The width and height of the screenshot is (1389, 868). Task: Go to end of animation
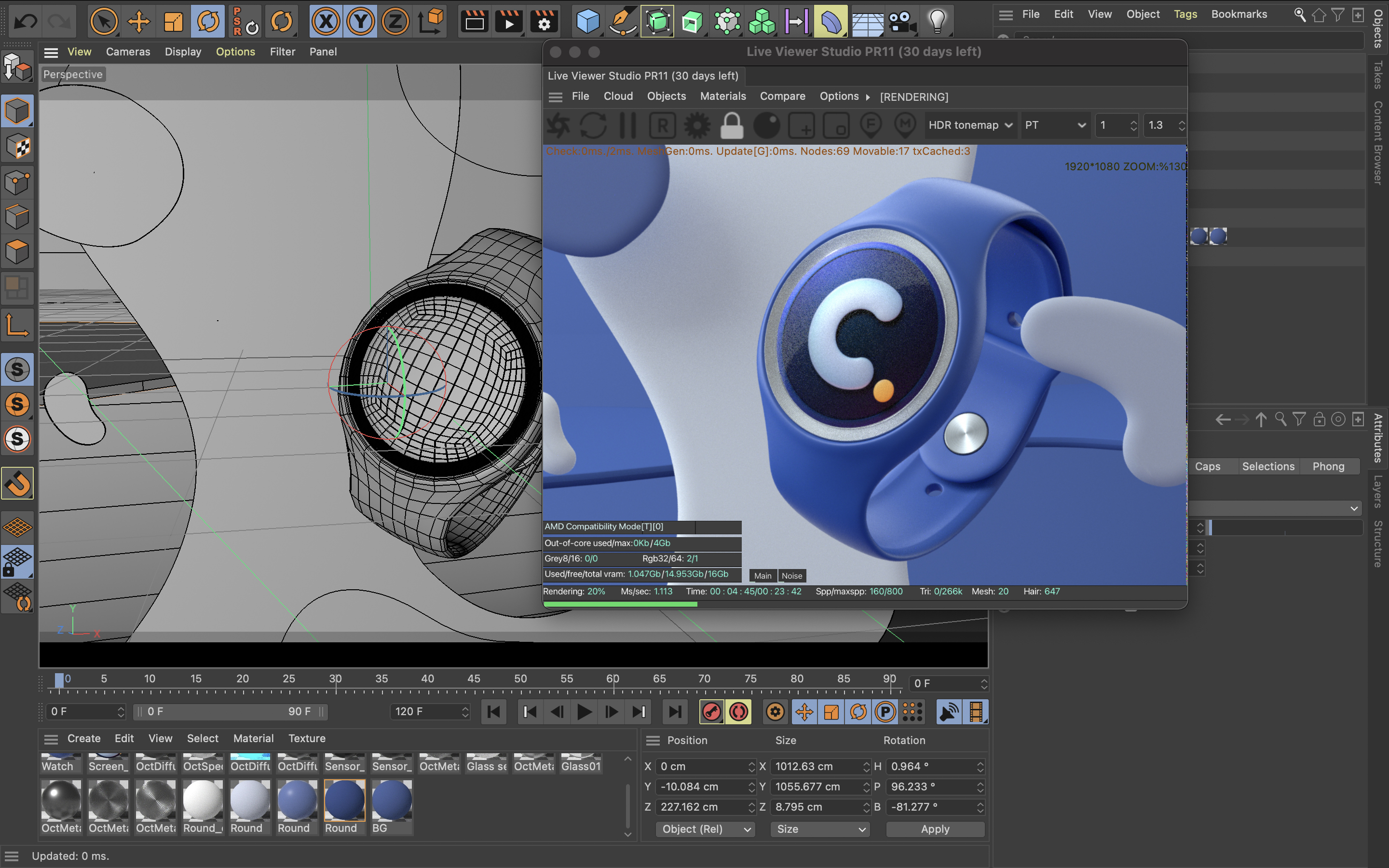click(x=675, y=712)
